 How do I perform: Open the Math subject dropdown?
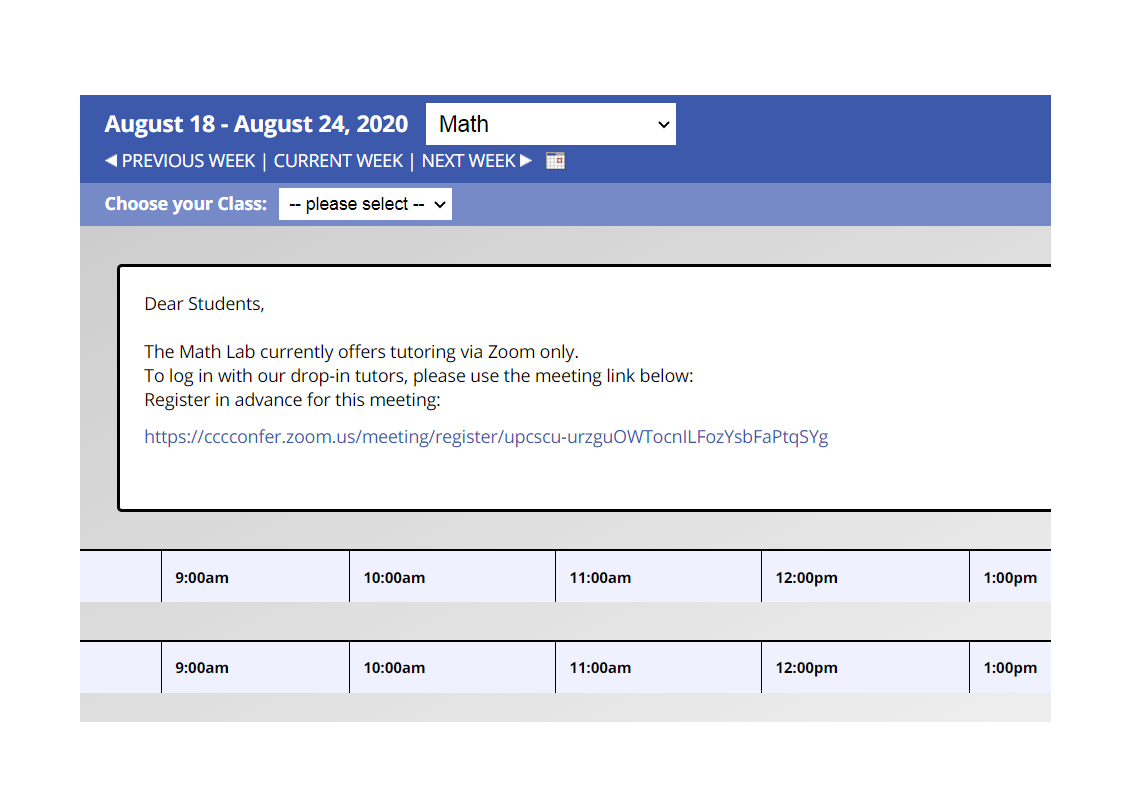[551, 125]
